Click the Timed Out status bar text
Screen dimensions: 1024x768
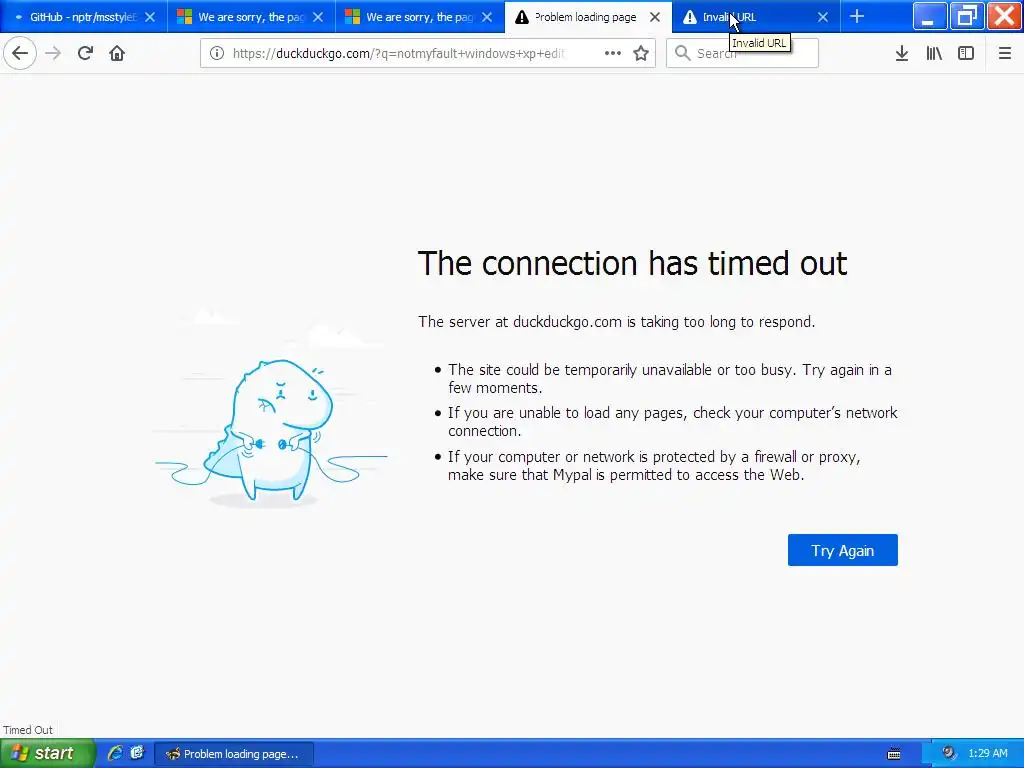pyautogui.click(x=27, y=730)
